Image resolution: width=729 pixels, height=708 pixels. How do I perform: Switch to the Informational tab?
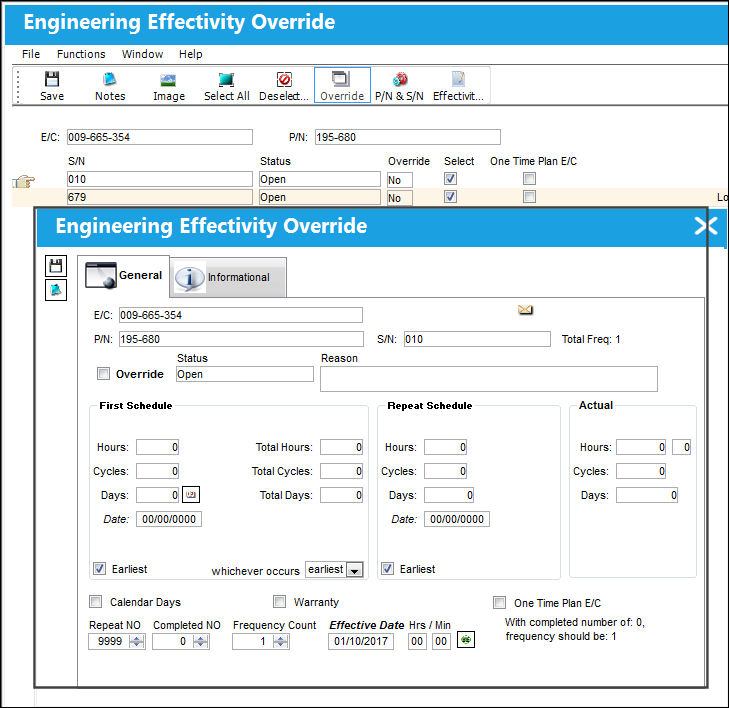coord(228,277)
